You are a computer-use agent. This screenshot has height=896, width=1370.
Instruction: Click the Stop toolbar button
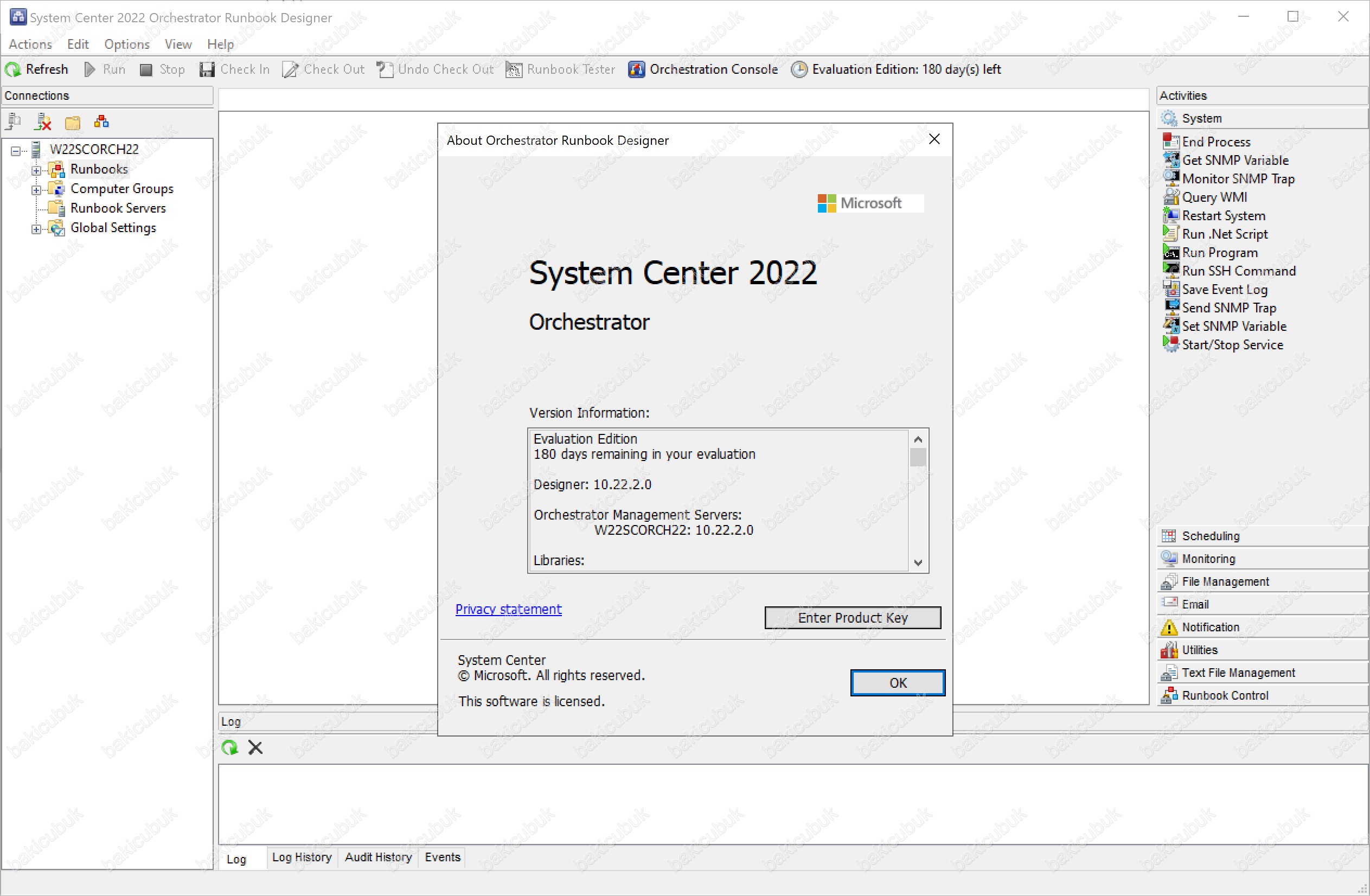coord(162,69)
